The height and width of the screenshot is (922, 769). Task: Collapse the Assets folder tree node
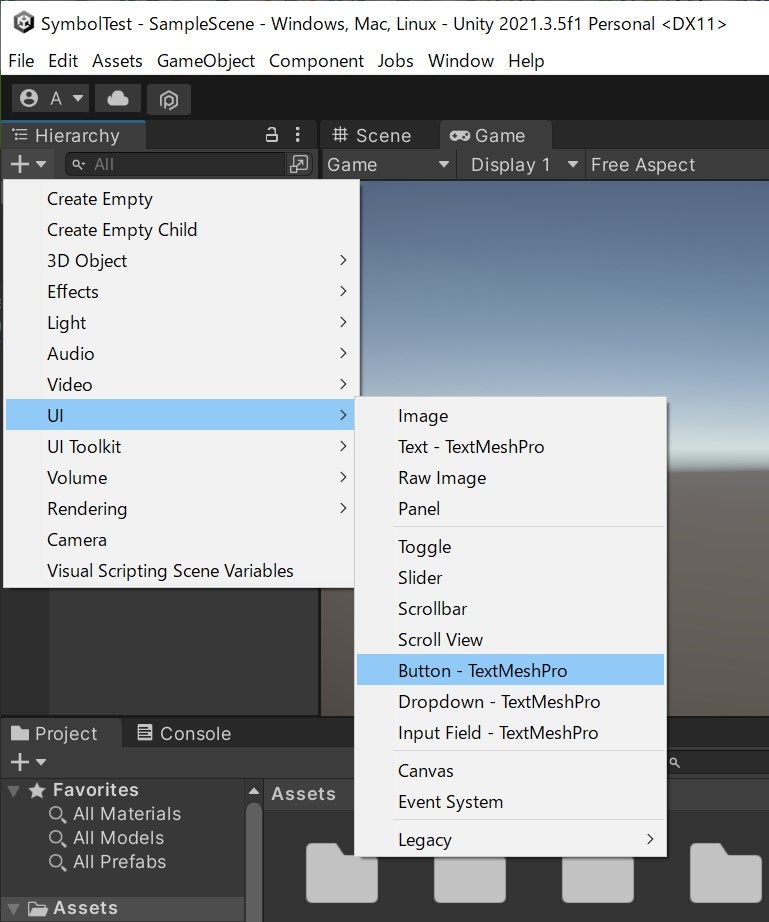click(x=14, y=909)
